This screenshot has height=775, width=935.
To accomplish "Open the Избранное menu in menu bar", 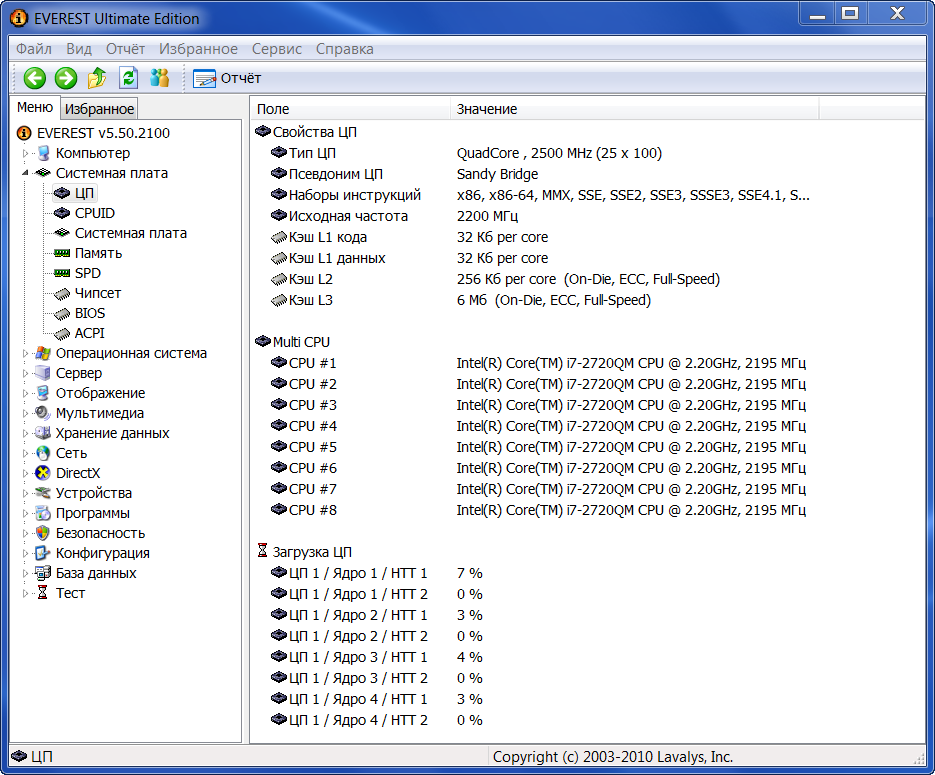I will tap(198, 49).
